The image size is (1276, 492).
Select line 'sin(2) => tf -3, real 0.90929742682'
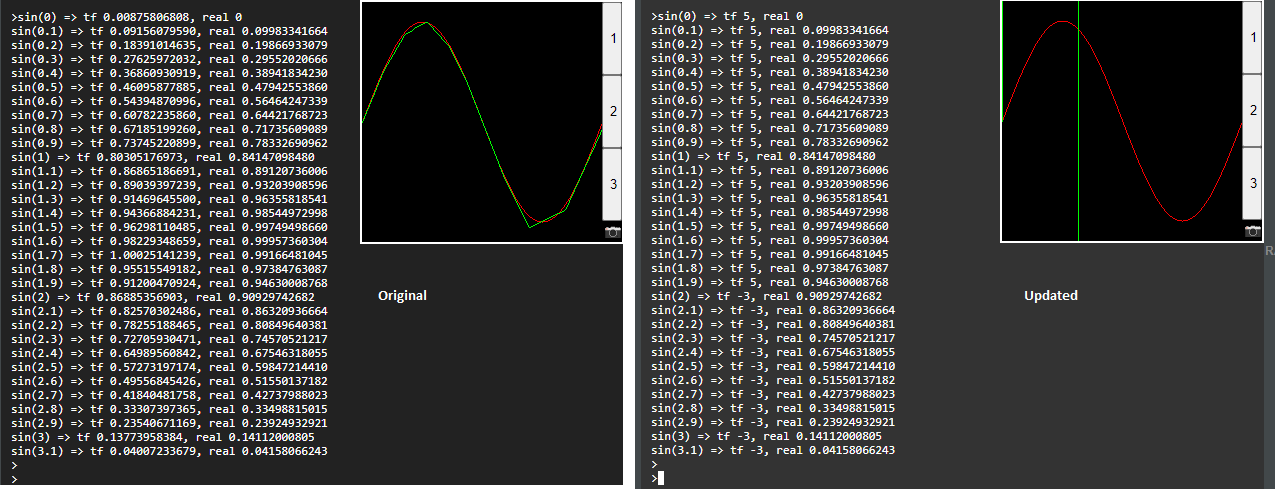click(767, 297)
